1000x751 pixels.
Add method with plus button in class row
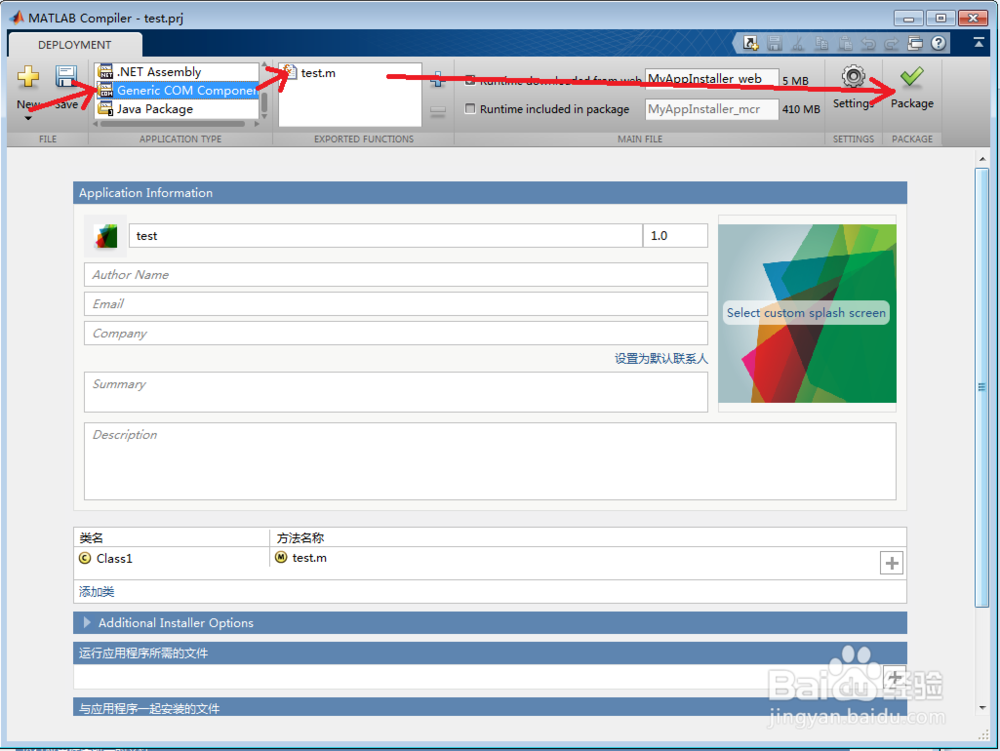point(892,563)
